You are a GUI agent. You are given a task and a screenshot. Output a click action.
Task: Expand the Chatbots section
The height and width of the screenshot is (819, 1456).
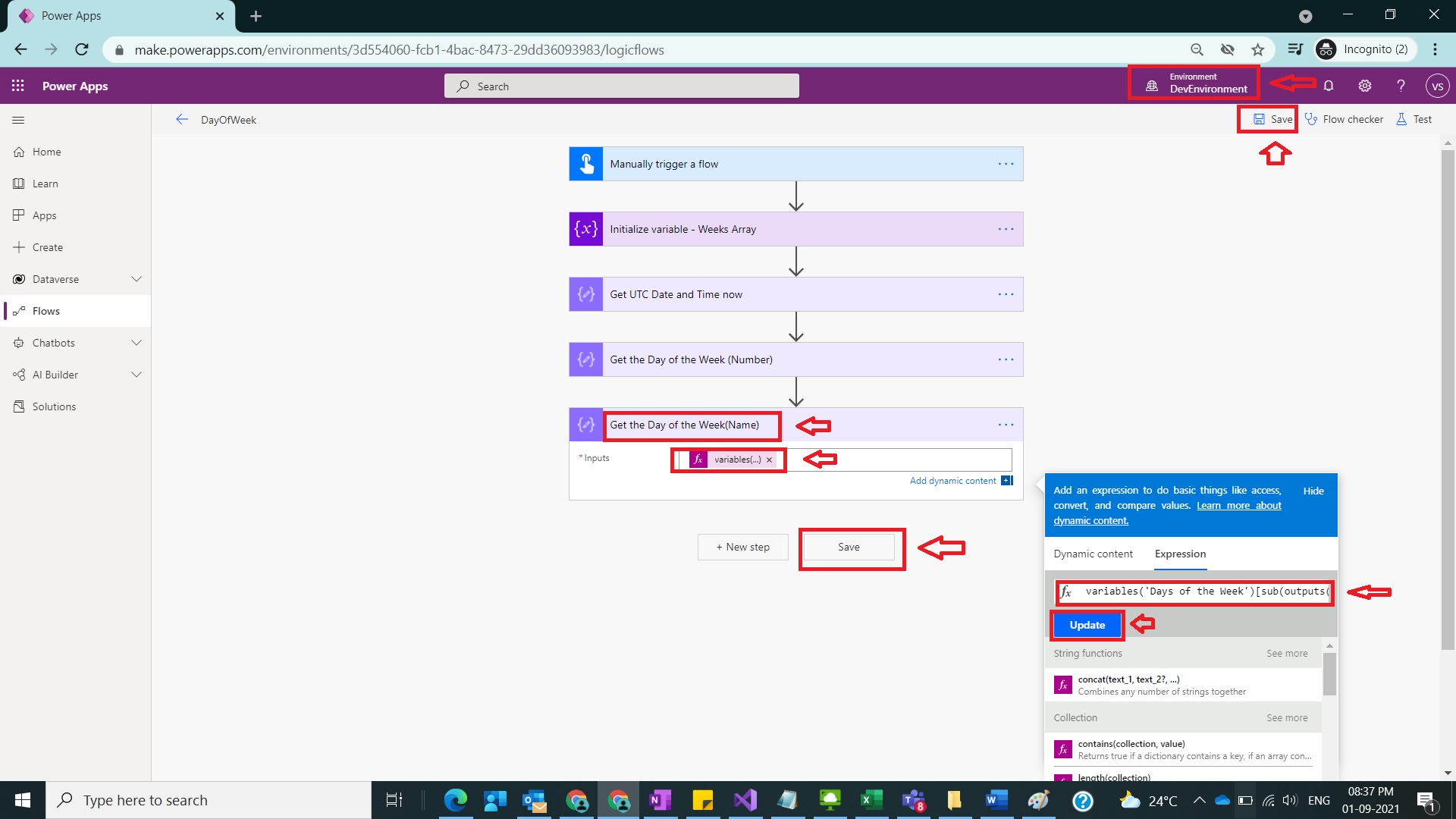[136, 343]
